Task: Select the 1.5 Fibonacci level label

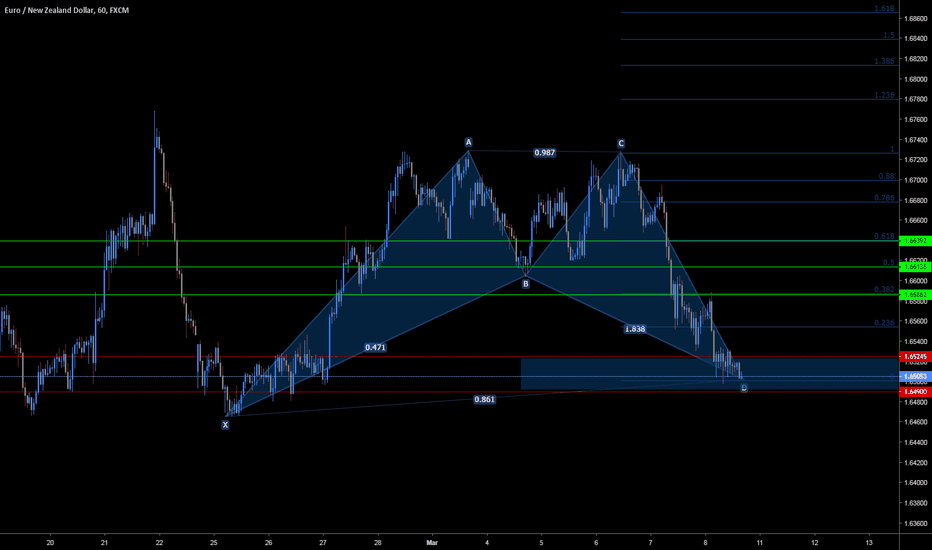Action: (889, 35)
